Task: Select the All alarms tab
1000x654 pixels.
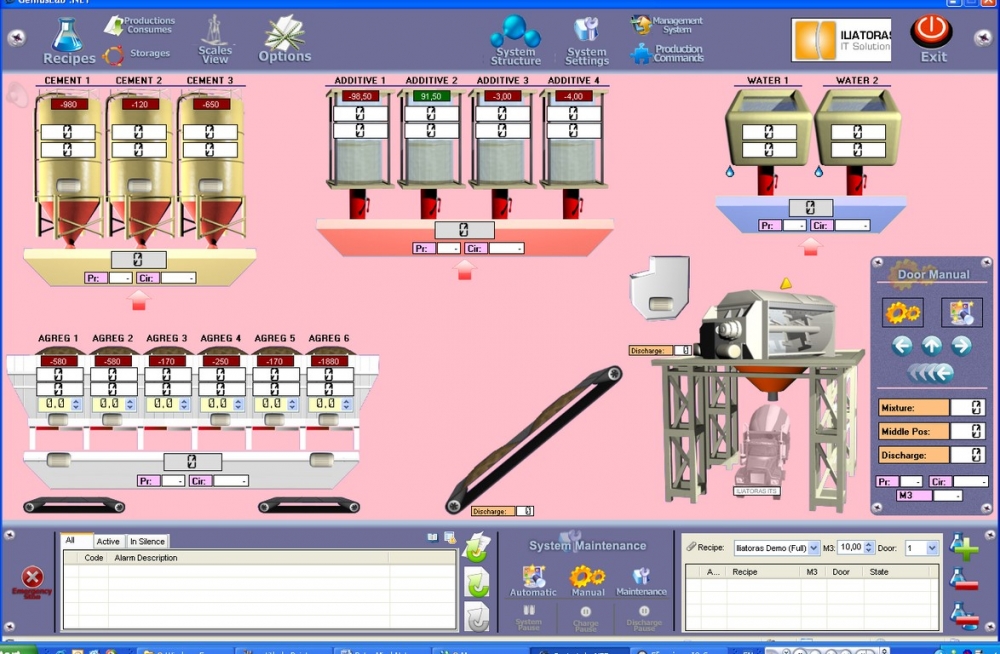Action: 76,540
